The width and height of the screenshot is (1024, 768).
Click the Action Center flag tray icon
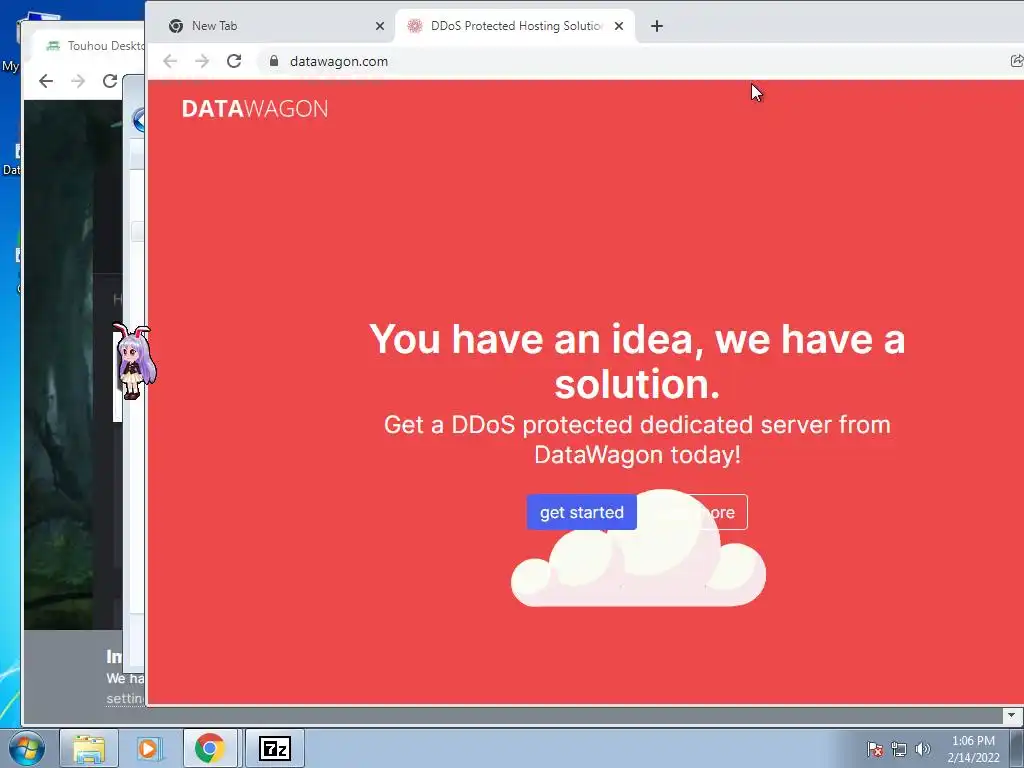[x=875, y=749]
